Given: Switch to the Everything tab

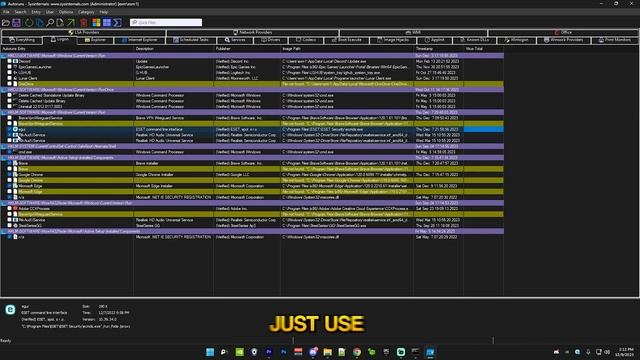Looking at the screenshot, I should pyautogui.click(x=22, y=40).
